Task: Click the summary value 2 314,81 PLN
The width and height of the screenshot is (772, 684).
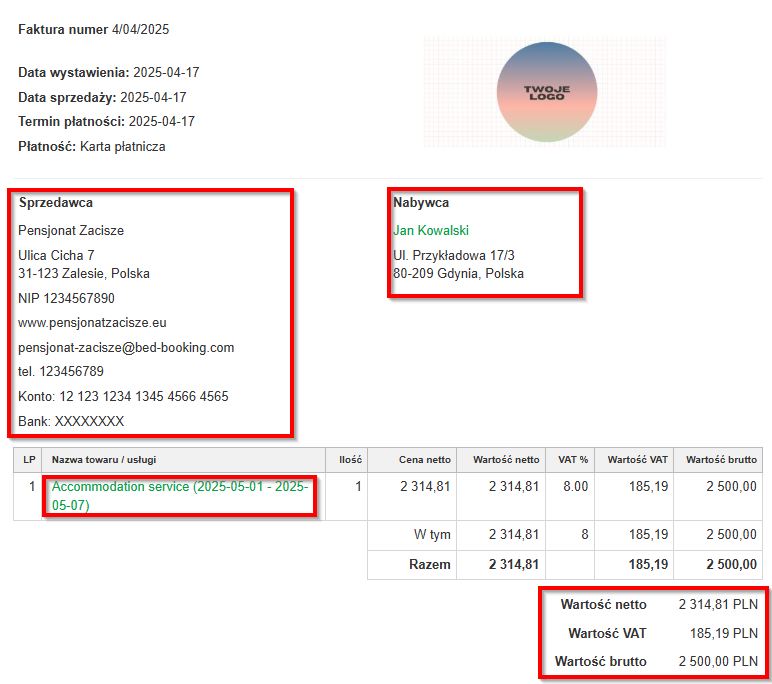Action: tap(718, 604)
